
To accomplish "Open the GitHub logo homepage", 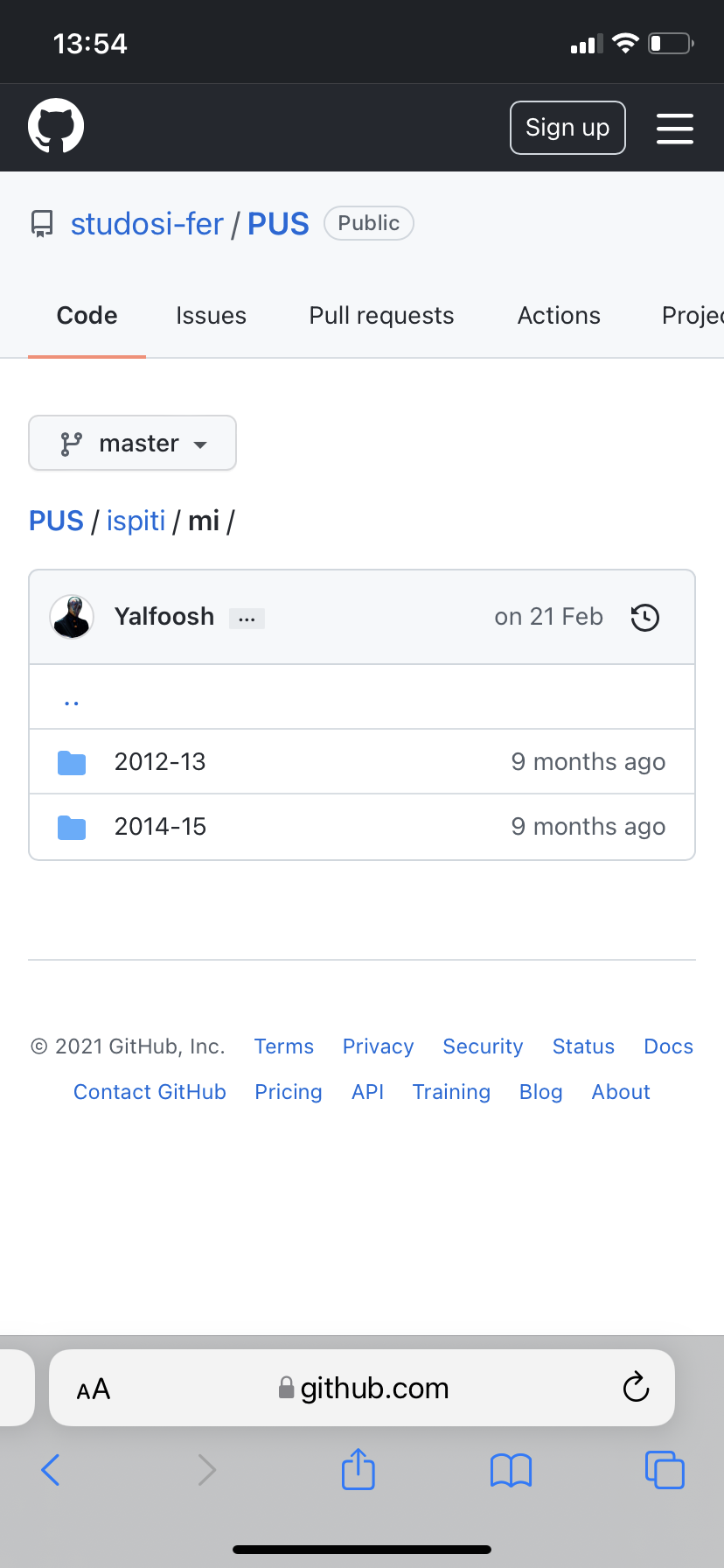I will (x=56, y=126).
